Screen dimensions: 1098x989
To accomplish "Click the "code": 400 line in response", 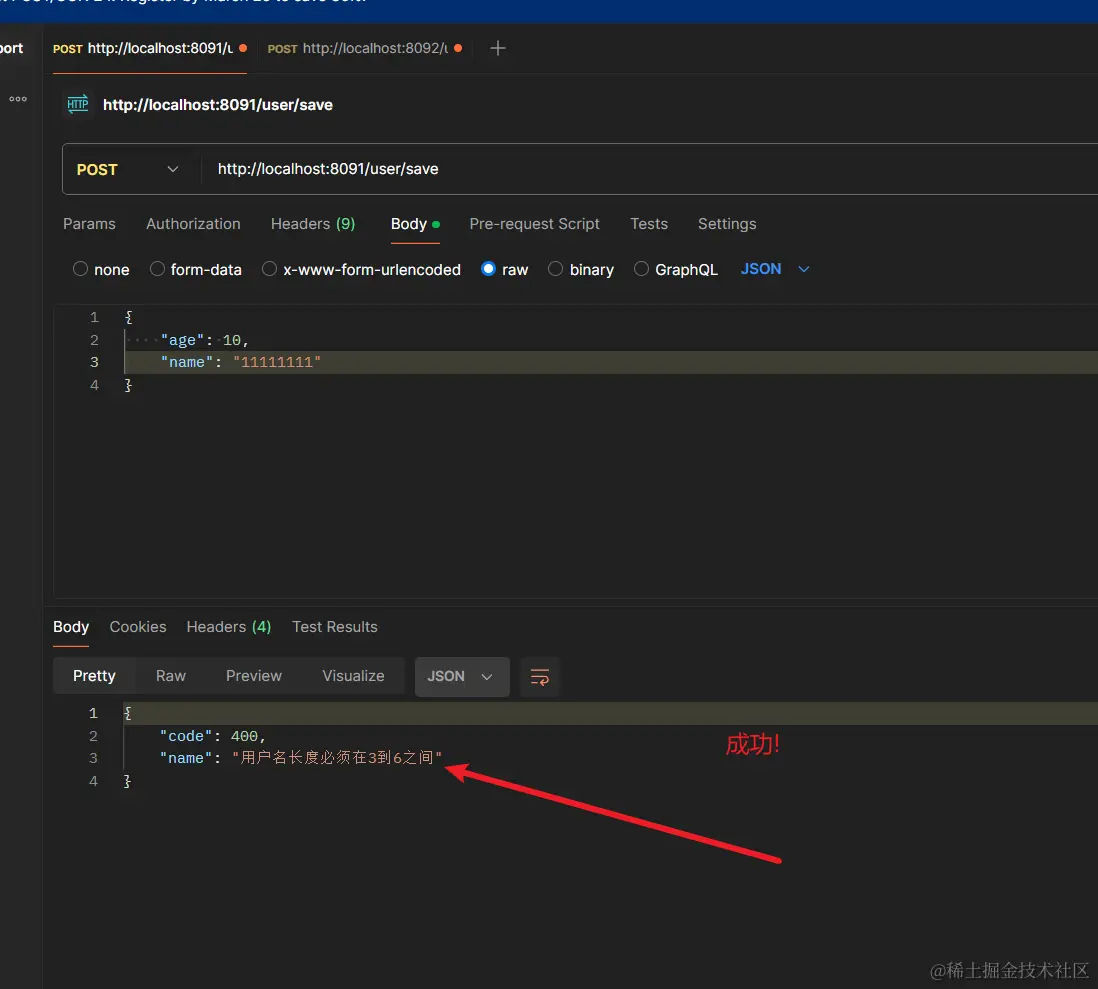I will pyautogui.click(x=213, y=736).
